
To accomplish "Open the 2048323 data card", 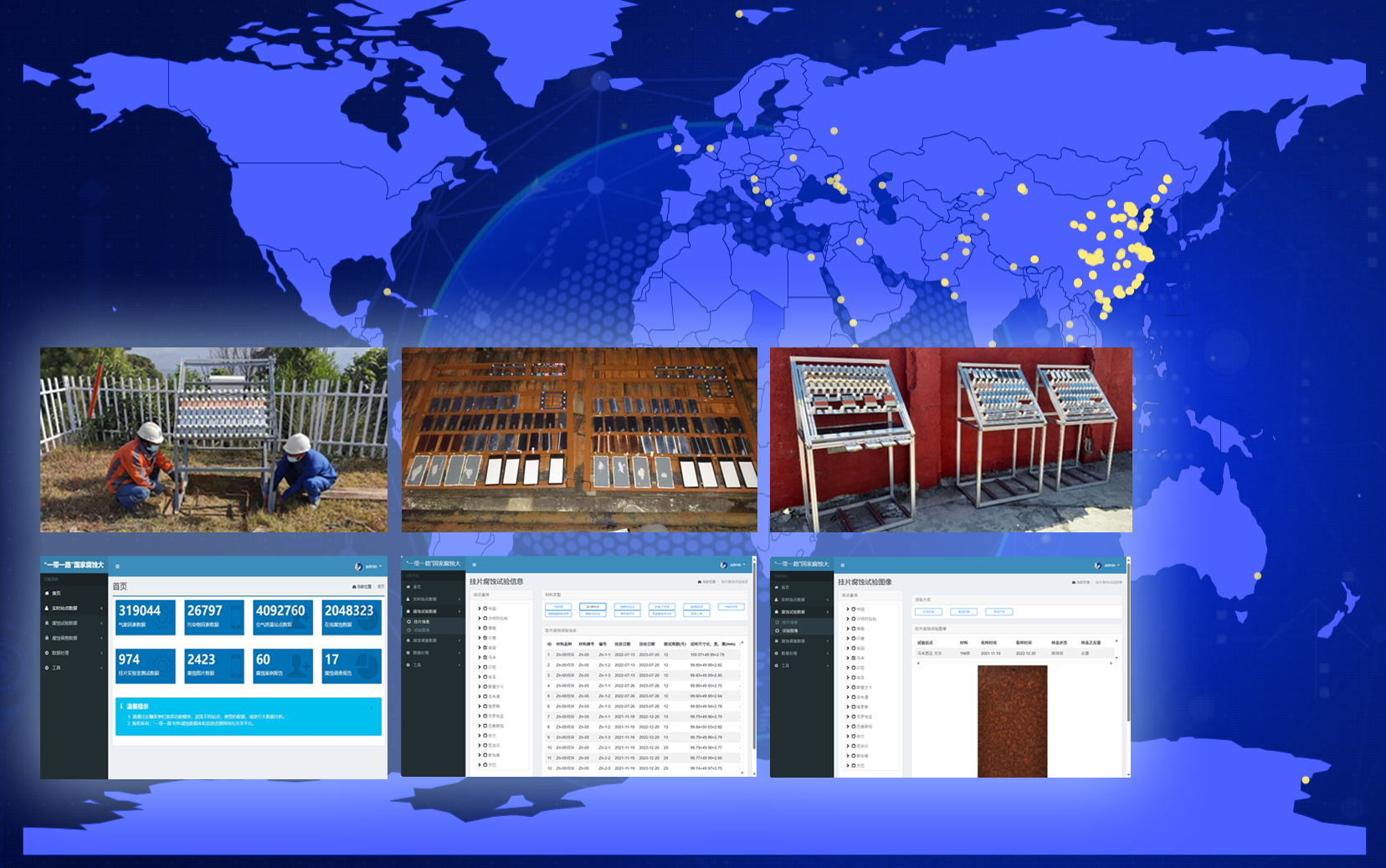I will tap(352, 617).
